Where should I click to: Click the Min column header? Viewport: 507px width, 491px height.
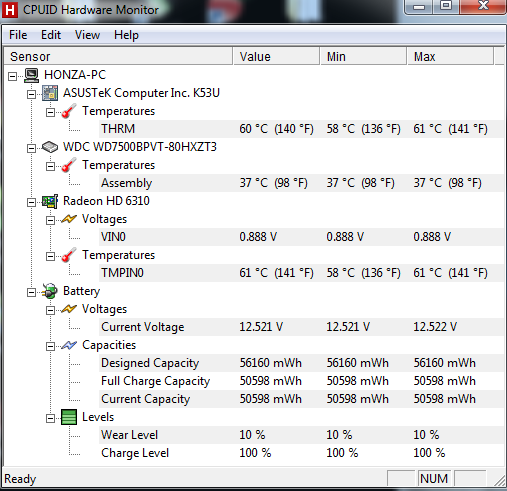tap(363, 56)
